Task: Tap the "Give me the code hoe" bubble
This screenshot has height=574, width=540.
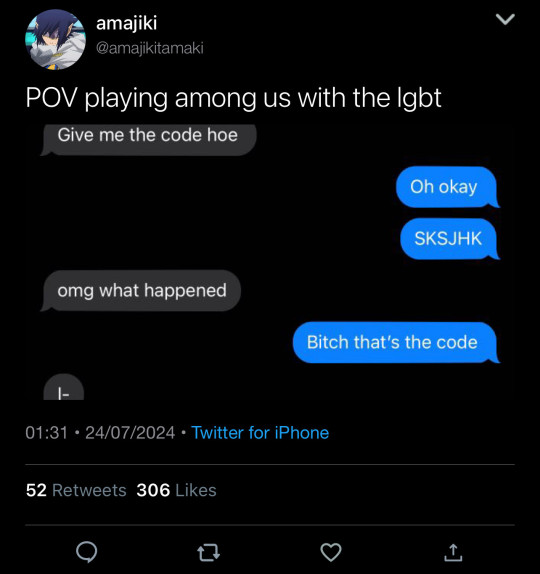Action: [x=148, y=140]
